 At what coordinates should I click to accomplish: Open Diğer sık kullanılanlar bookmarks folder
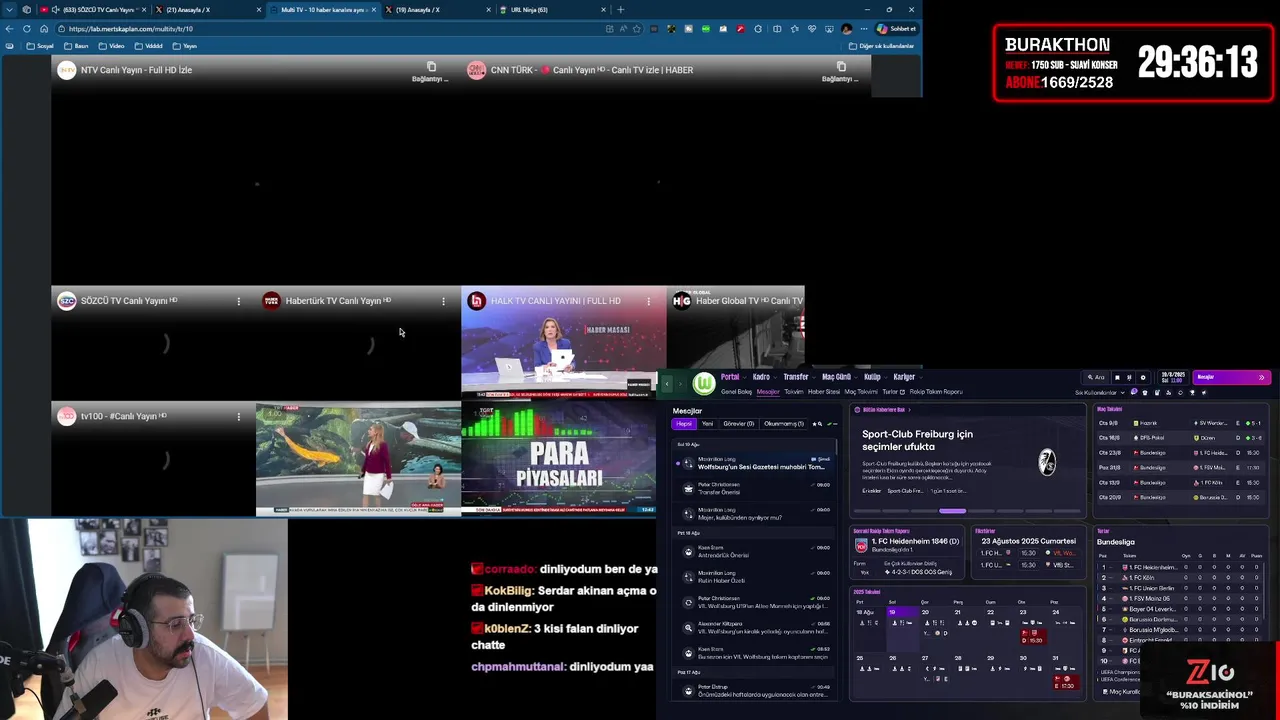tap(882, 46)
